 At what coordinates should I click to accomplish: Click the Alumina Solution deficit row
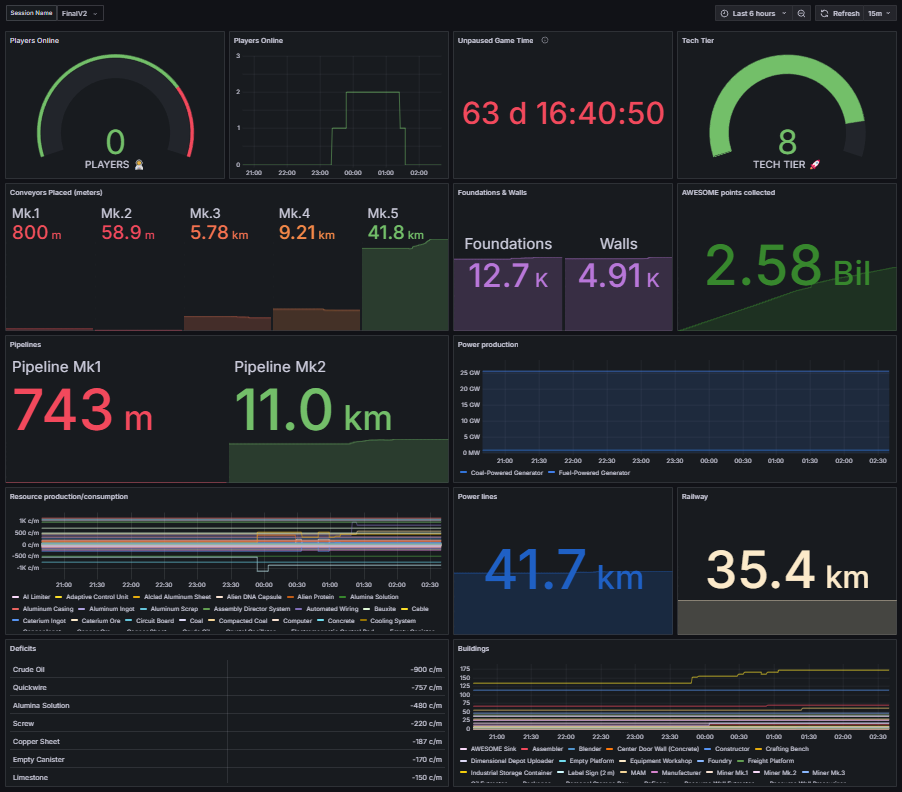coord(227,706)
